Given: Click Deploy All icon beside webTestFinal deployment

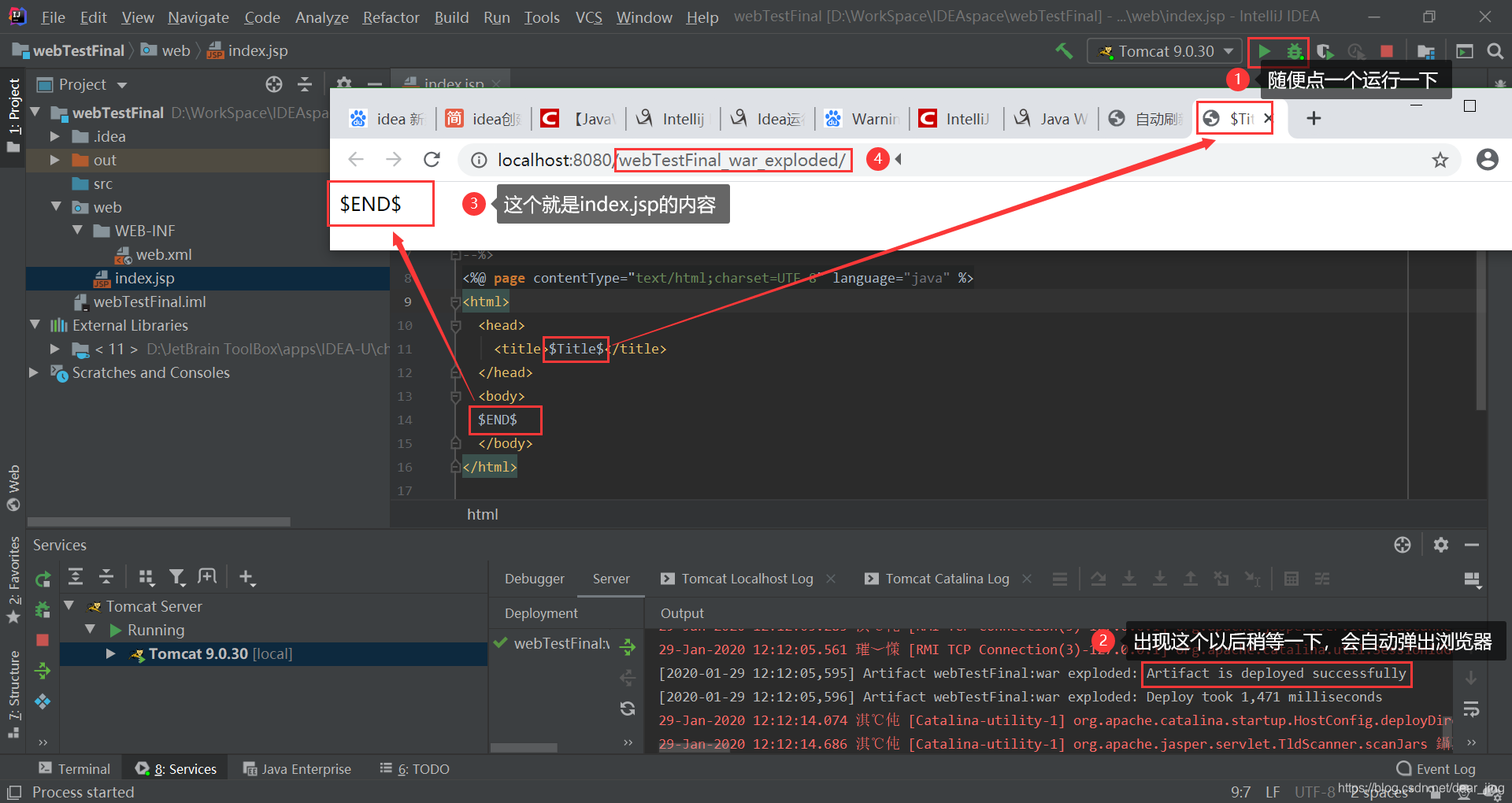Looking at the screenshot, I should click(628, 646).
